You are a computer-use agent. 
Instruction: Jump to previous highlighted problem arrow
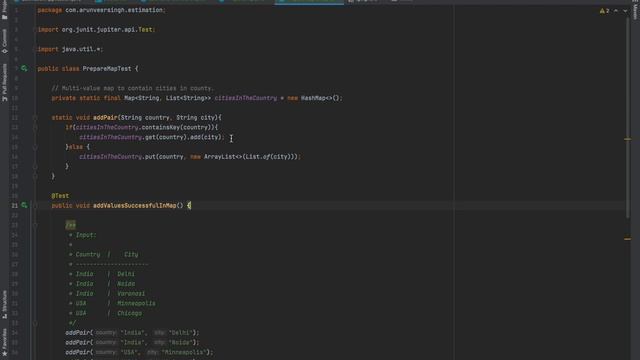616,11
